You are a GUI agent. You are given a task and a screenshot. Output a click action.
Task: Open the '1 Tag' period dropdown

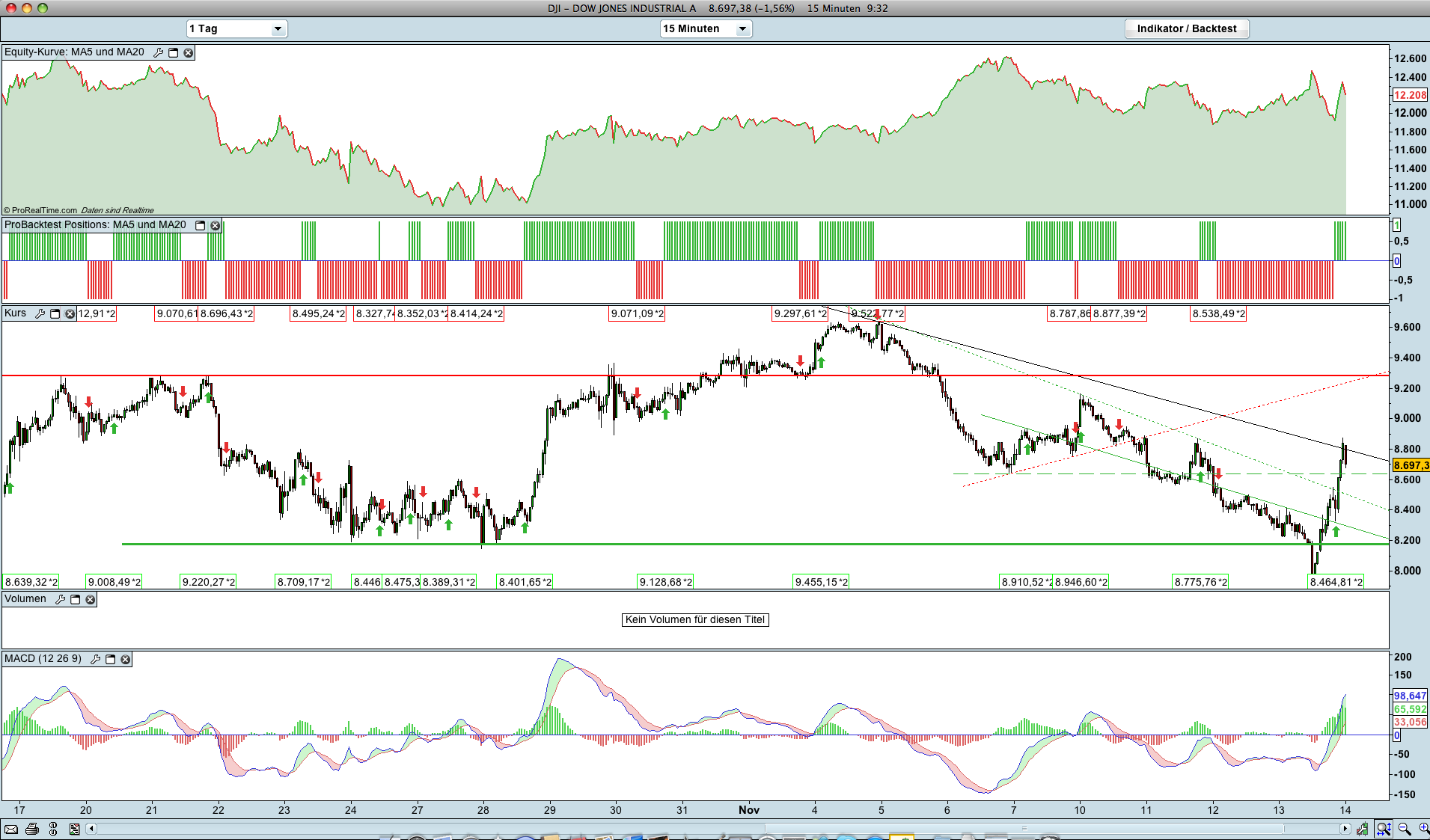click(236, 28)
